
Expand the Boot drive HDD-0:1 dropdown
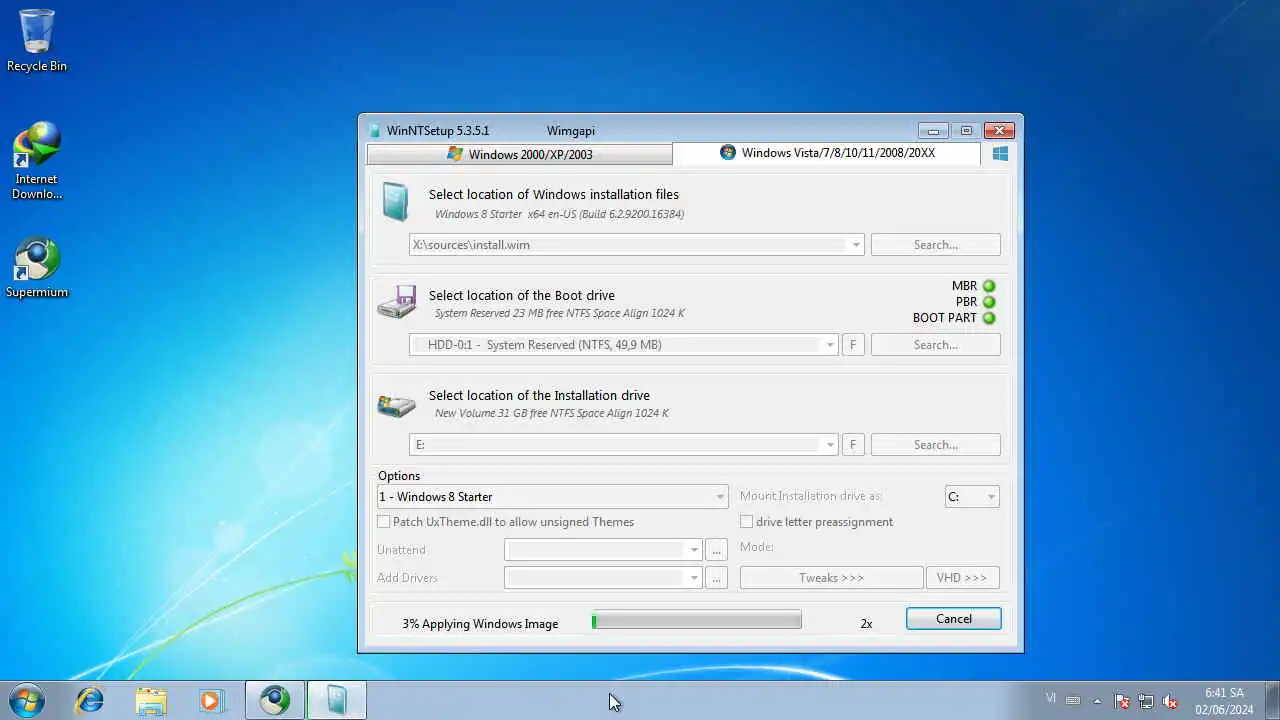[830, 345]
